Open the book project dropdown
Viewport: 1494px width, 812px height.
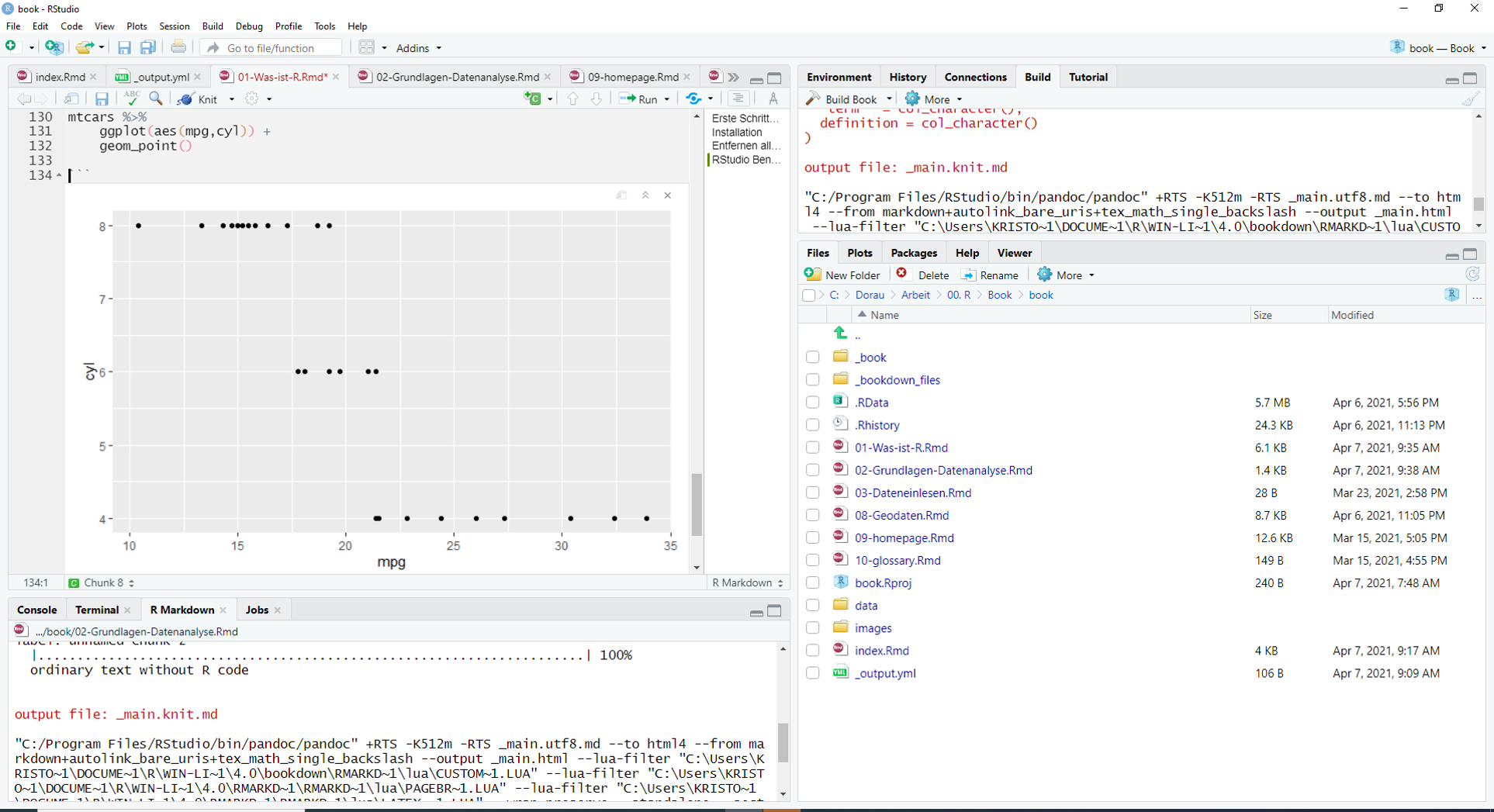pos(1437,48)
